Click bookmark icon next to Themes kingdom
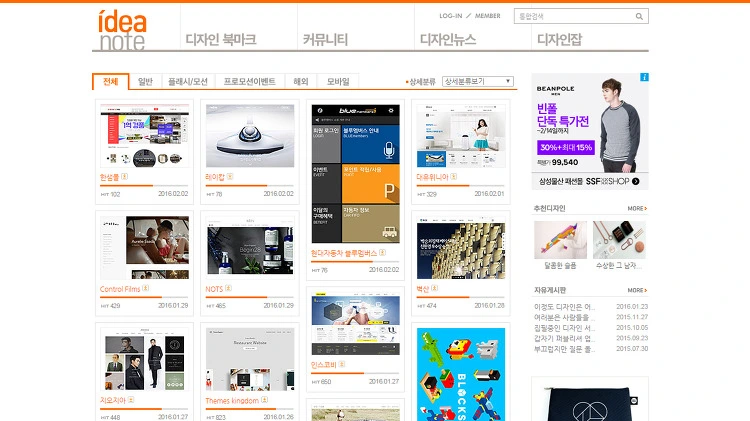750x421 pixels. [265, 399]
